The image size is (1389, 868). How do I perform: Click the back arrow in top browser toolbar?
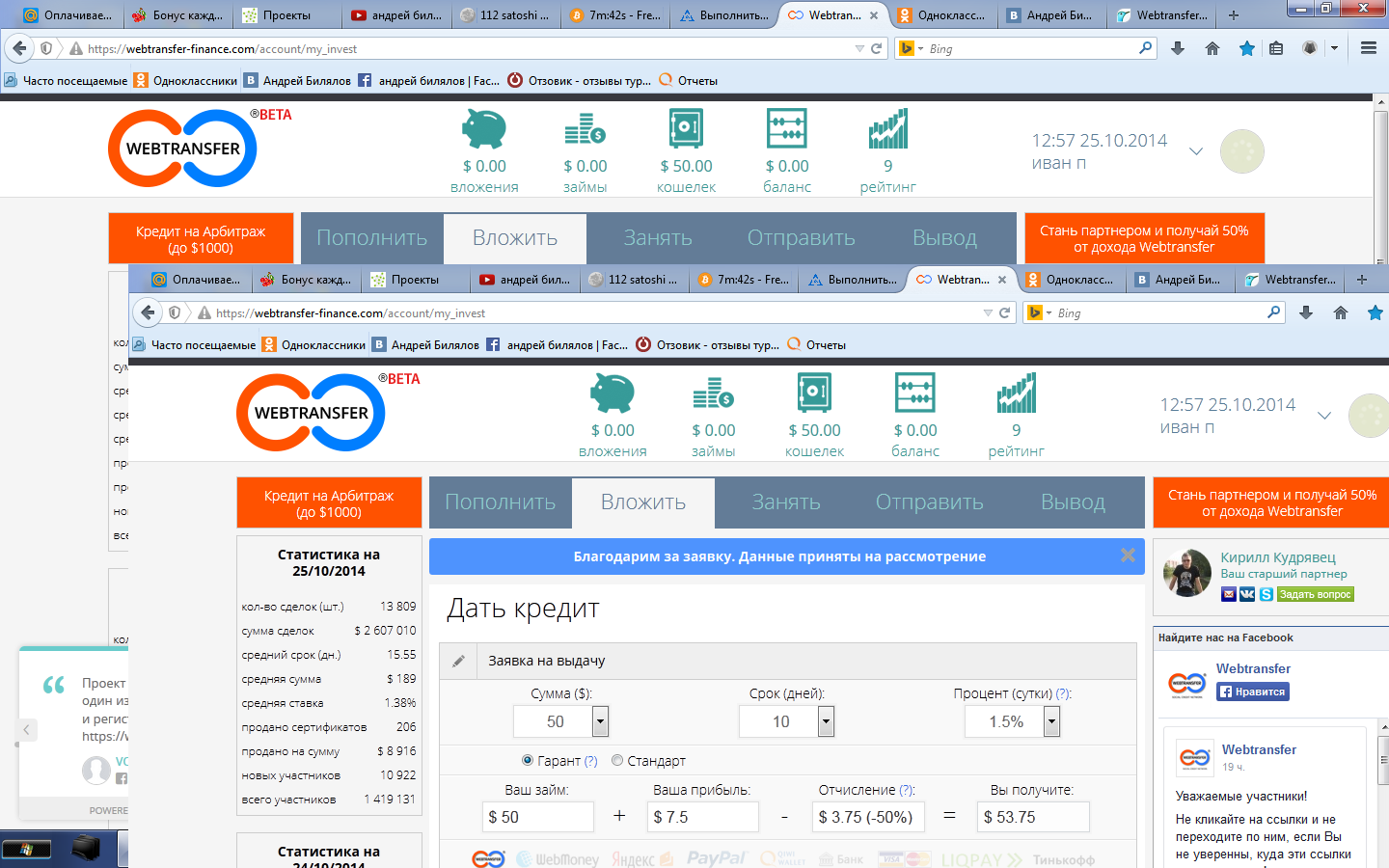(x=19, y=48)
